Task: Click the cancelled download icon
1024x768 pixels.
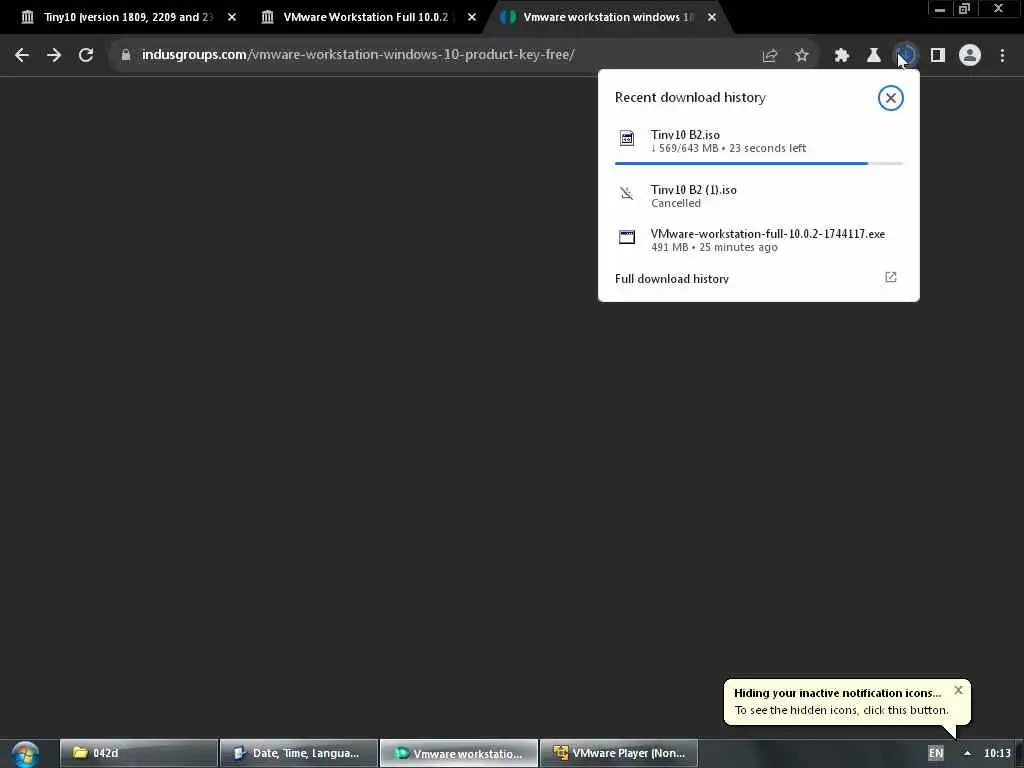Action: coord(627,193)
